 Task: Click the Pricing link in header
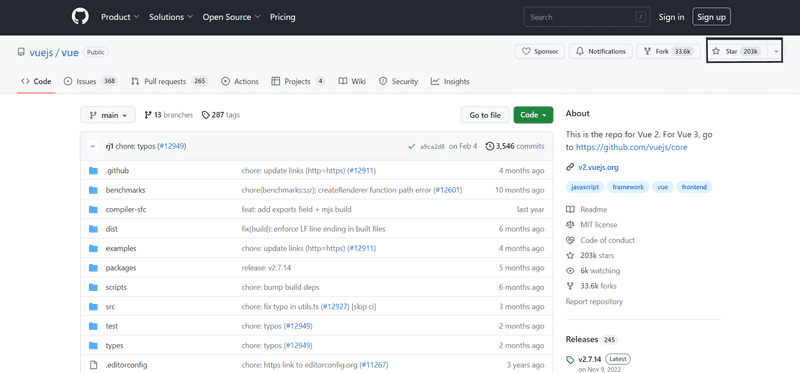click(x=283, y=17)
